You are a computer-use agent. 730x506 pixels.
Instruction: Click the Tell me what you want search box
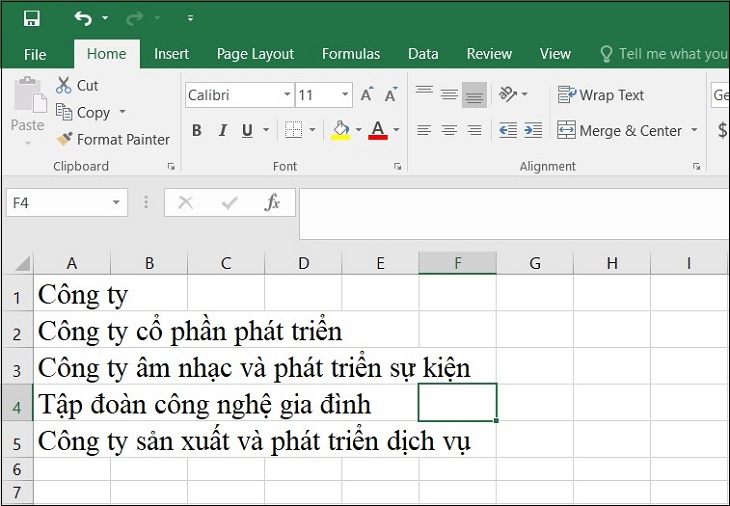(664, 54)
